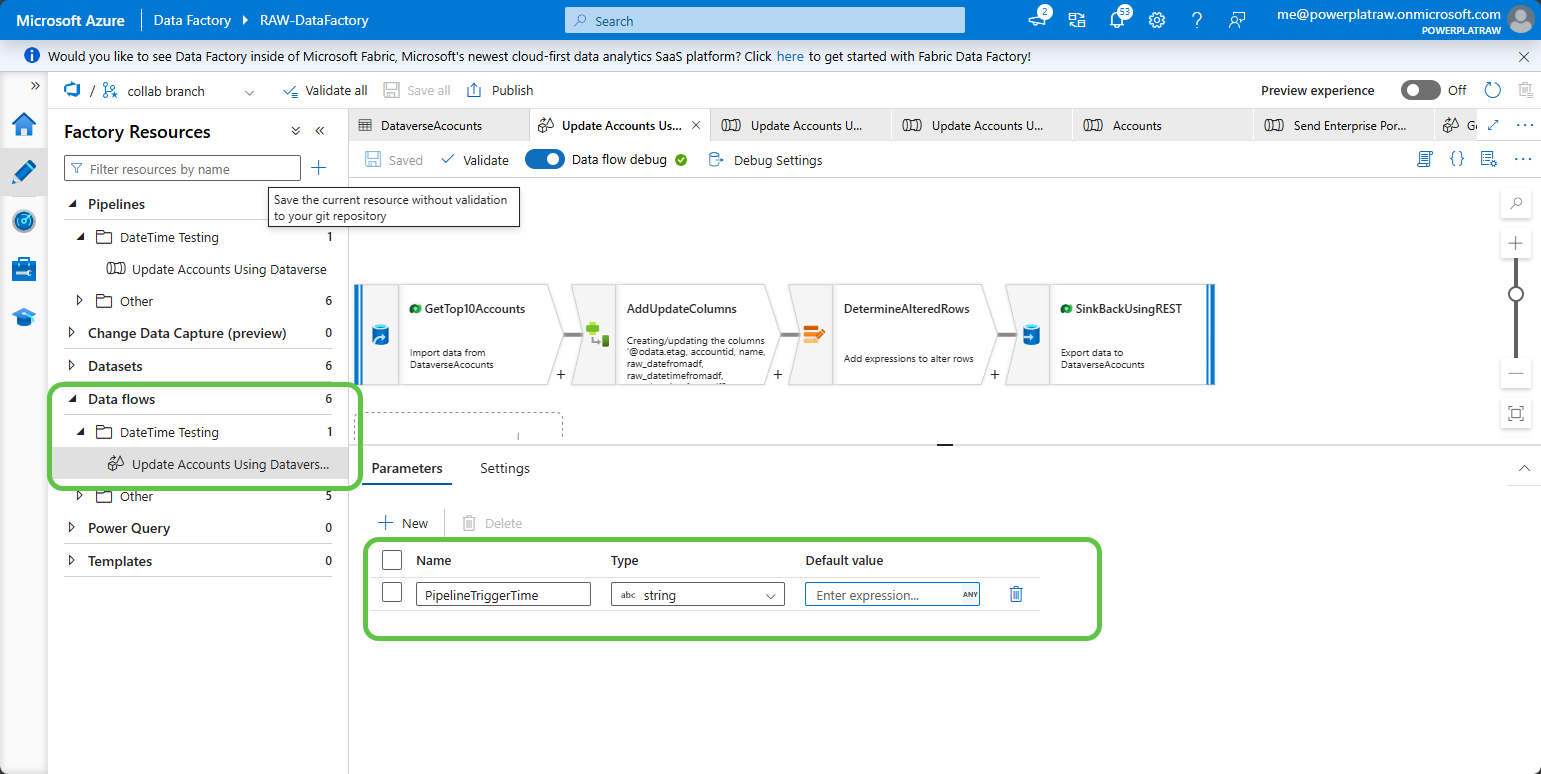View JSON code with curly braces icon
The height and width of the screenshot is (774, 1541).
1457,159
